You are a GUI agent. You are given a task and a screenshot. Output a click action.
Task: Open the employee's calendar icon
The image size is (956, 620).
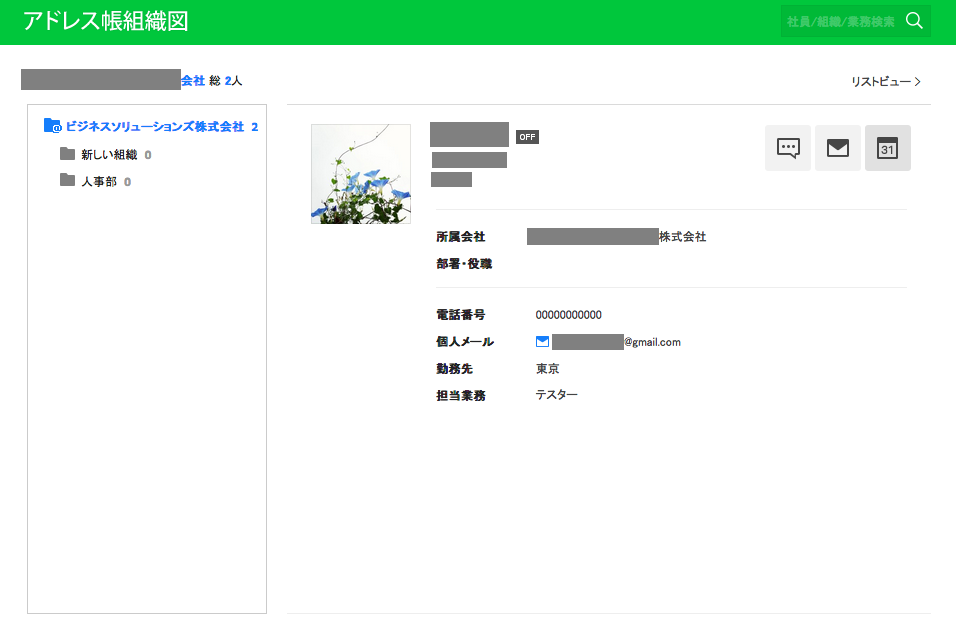[x=887, y=148]
